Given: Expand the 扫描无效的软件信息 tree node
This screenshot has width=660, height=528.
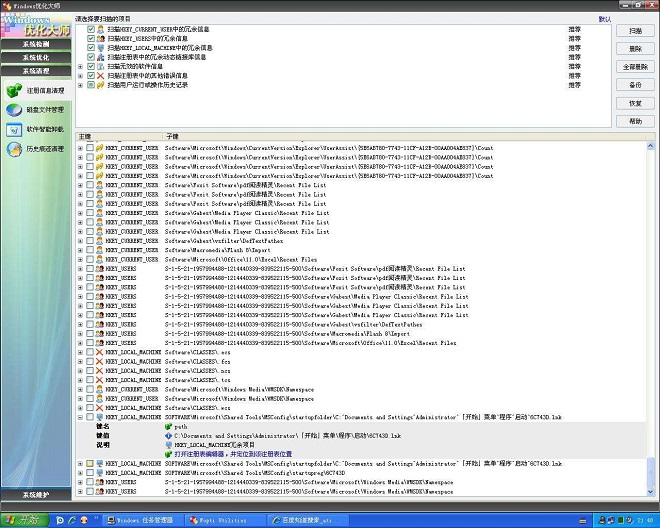Looking at the screenshot, I should pos(80,66).
